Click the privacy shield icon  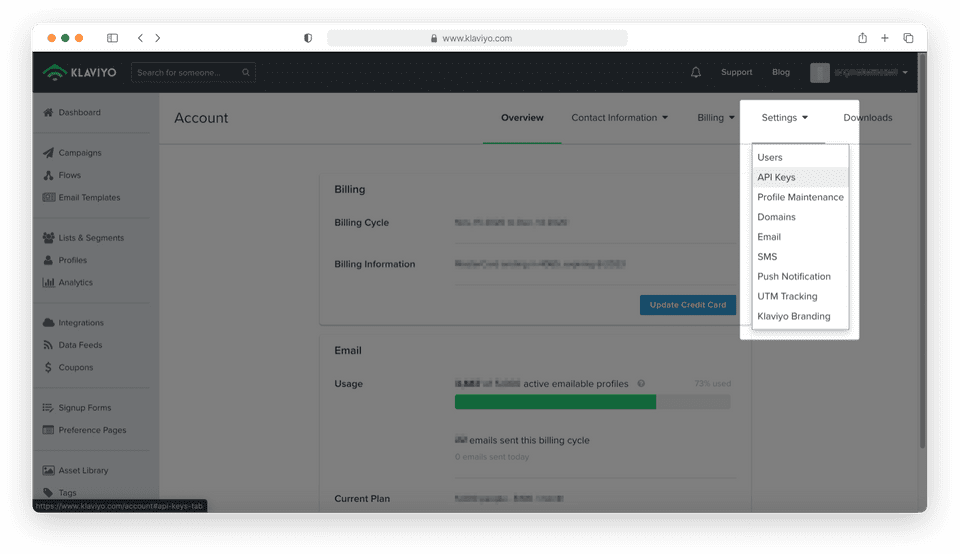point(308,38)
